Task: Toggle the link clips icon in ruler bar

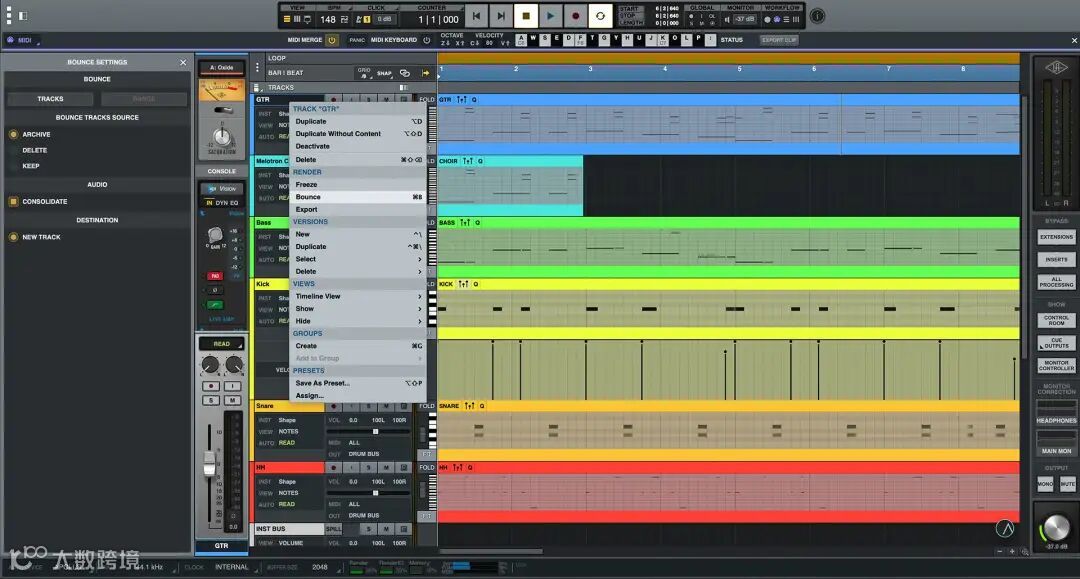Action: pyautogui.click(x=405, y=73)
